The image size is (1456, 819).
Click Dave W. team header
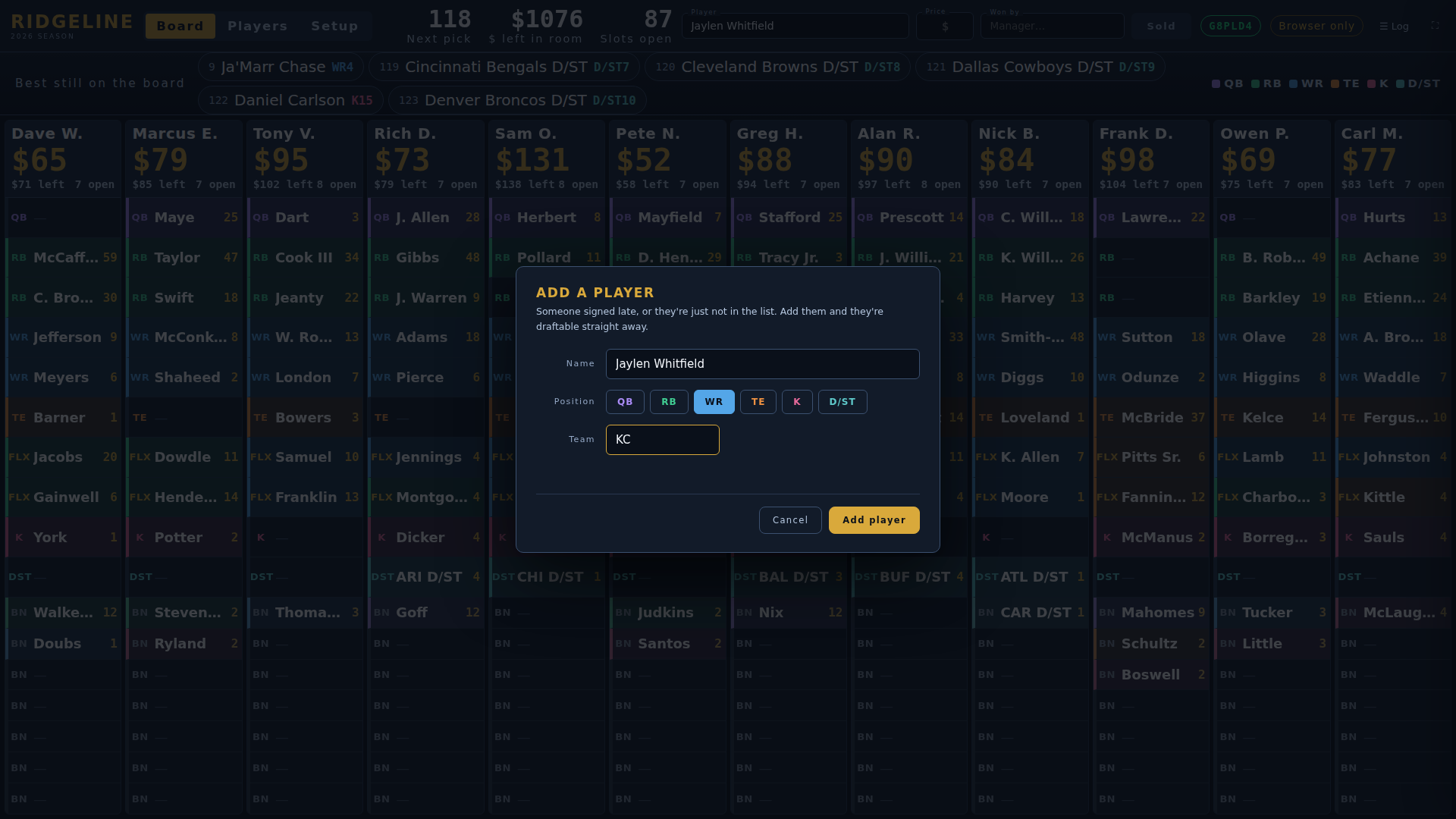point(63,158)
